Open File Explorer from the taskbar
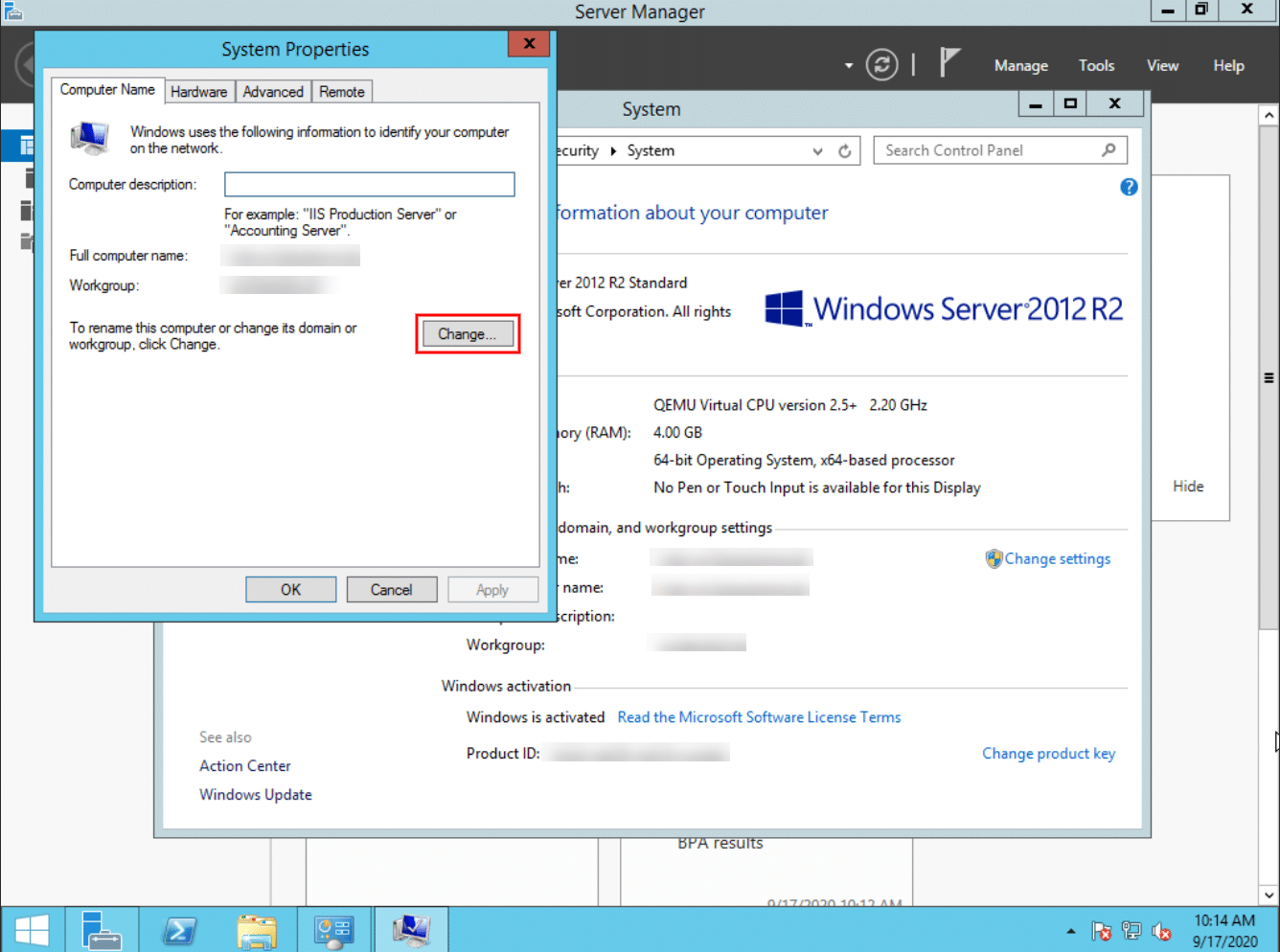 click(257, 930)
